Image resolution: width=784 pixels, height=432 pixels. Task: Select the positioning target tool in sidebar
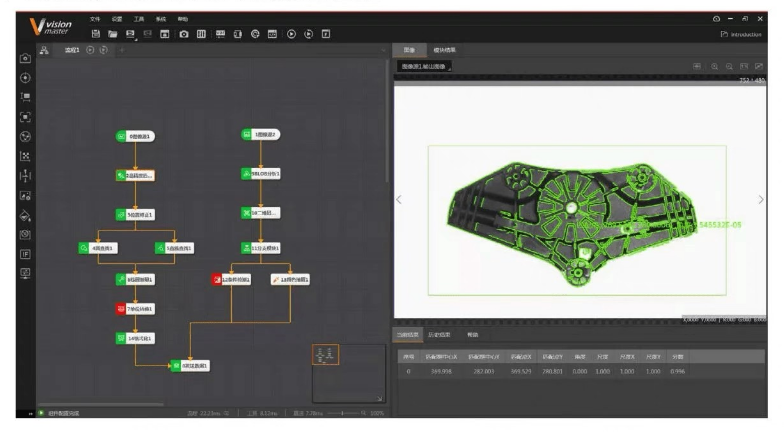point(25,78)
